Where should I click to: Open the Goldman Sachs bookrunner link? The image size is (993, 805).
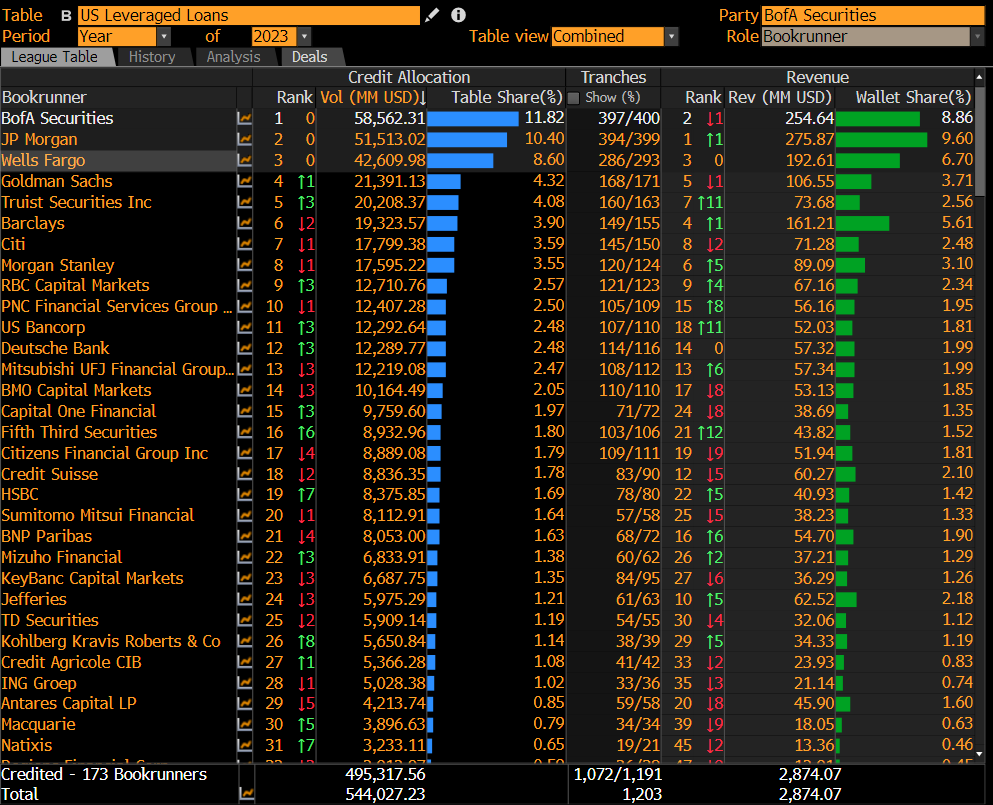pos(57,181)
